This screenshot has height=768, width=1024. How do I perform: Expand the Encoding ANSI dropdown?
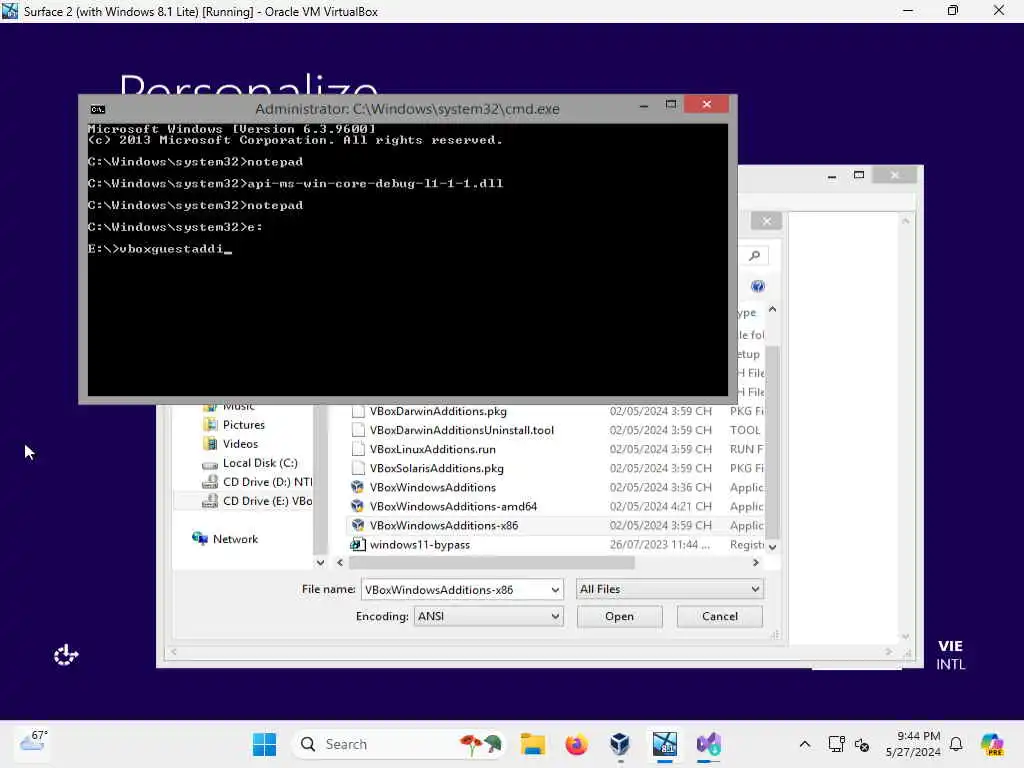554,616
